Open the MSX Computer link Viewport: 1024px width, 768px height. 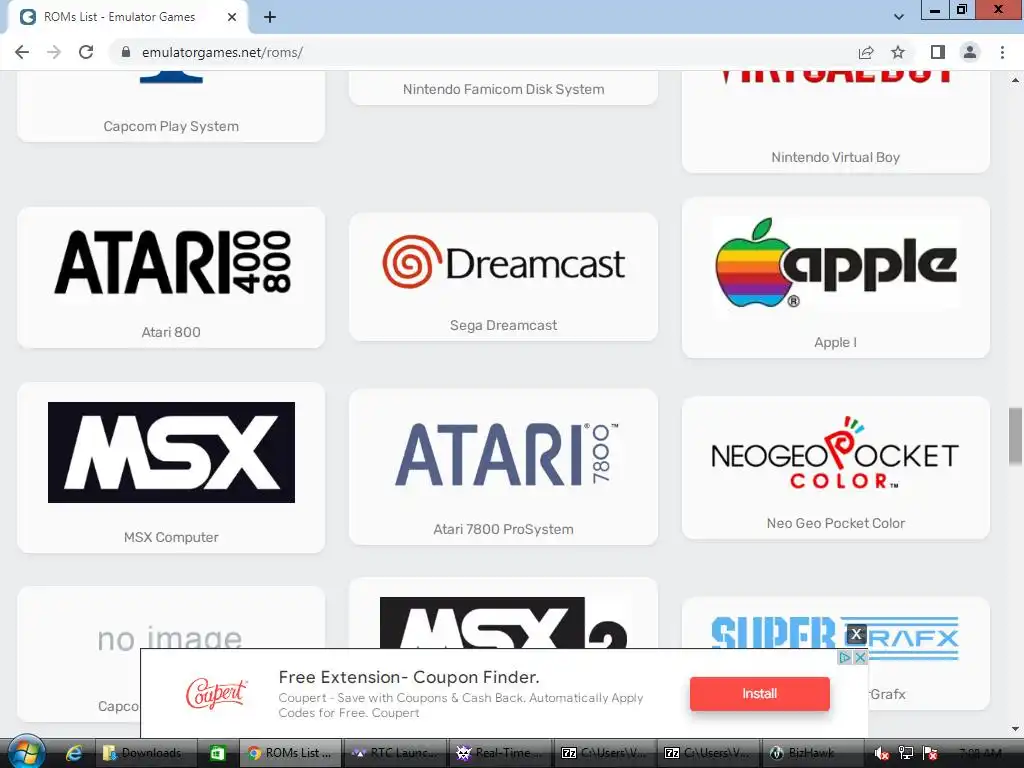tap(171, 537)
